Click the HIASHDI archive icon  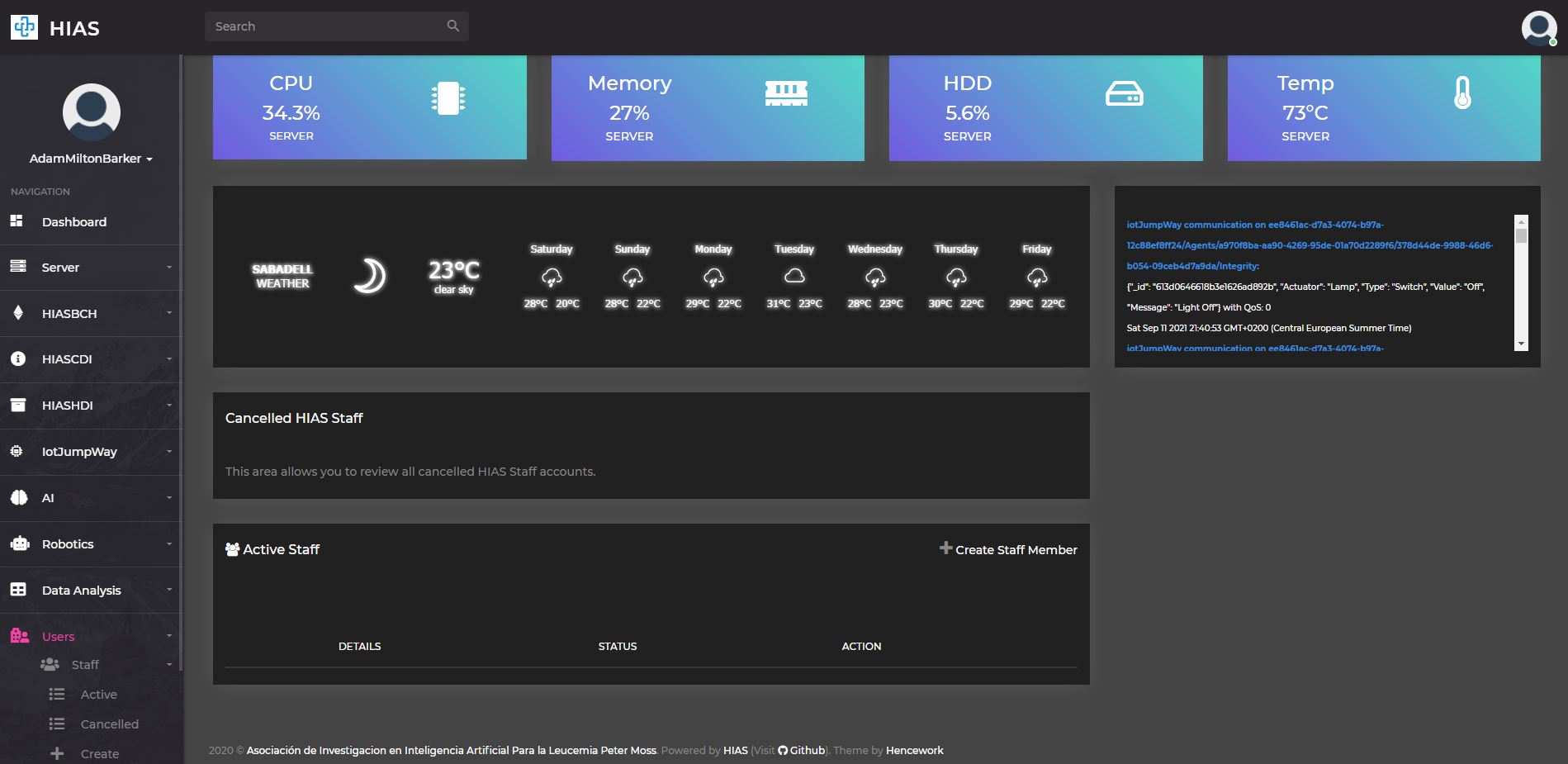click(x=18, y=405)
